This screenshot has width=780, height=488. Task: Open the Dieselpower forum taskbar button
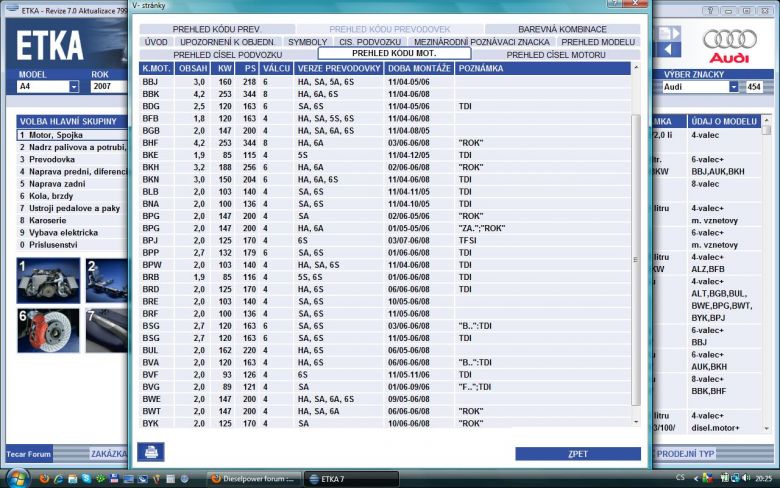click(254, 479)
